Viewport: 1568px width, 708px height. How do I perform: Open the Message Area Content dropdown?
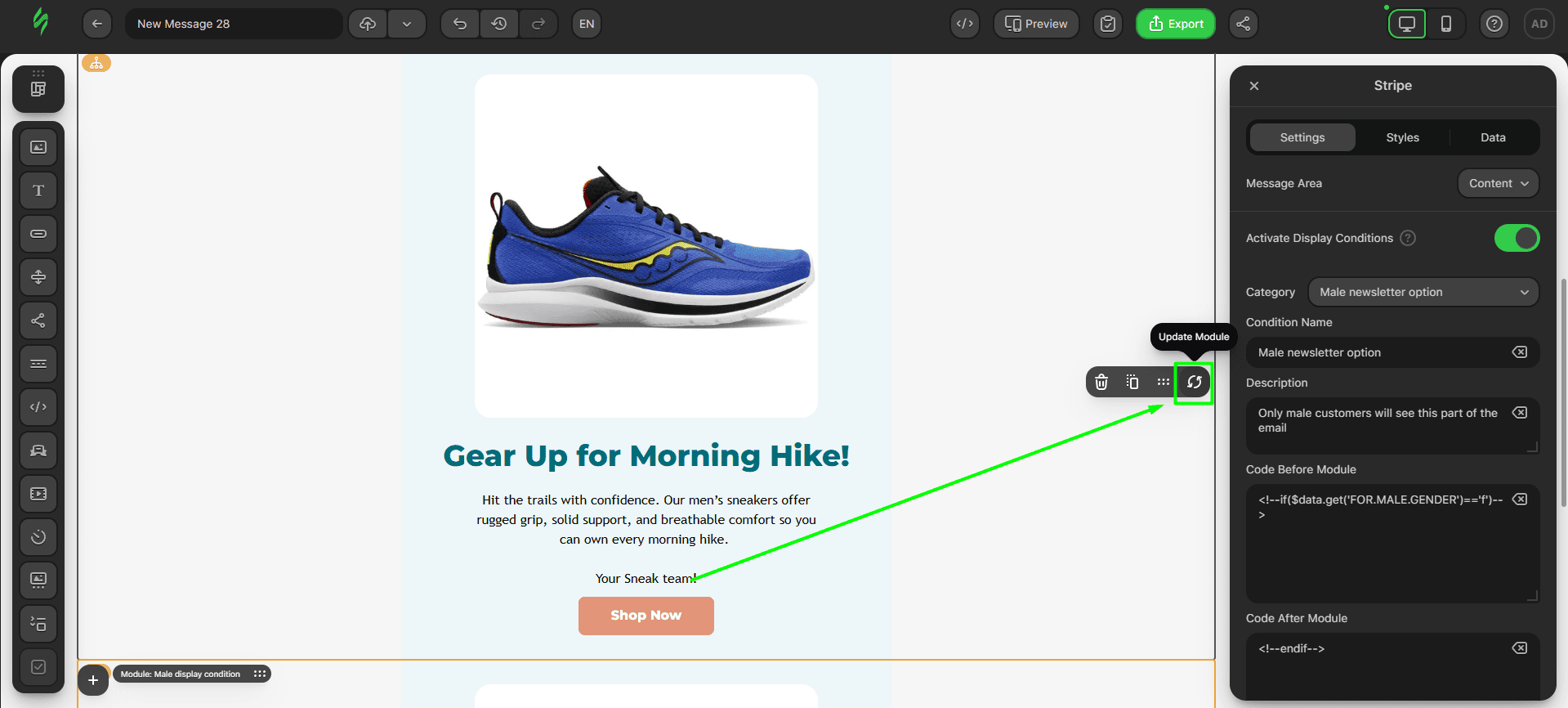(x=1498, y=183)
